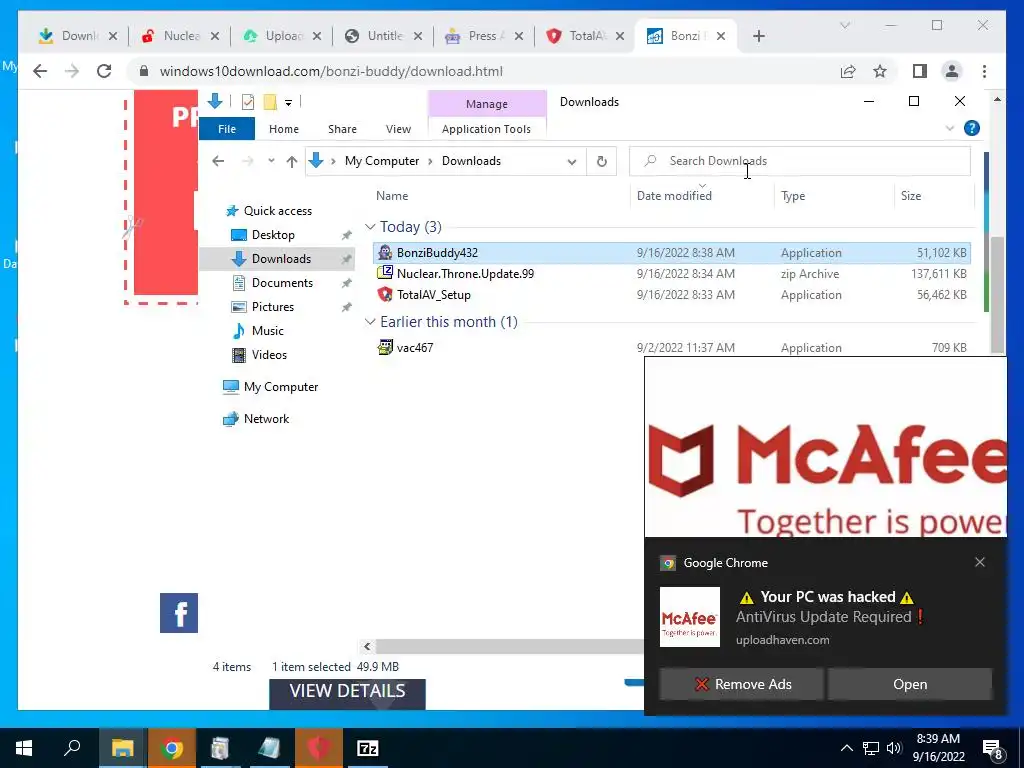Viewport: 1024px width, 768px height.
Task: Reload the Chrome page
Action: pos(104,71)
